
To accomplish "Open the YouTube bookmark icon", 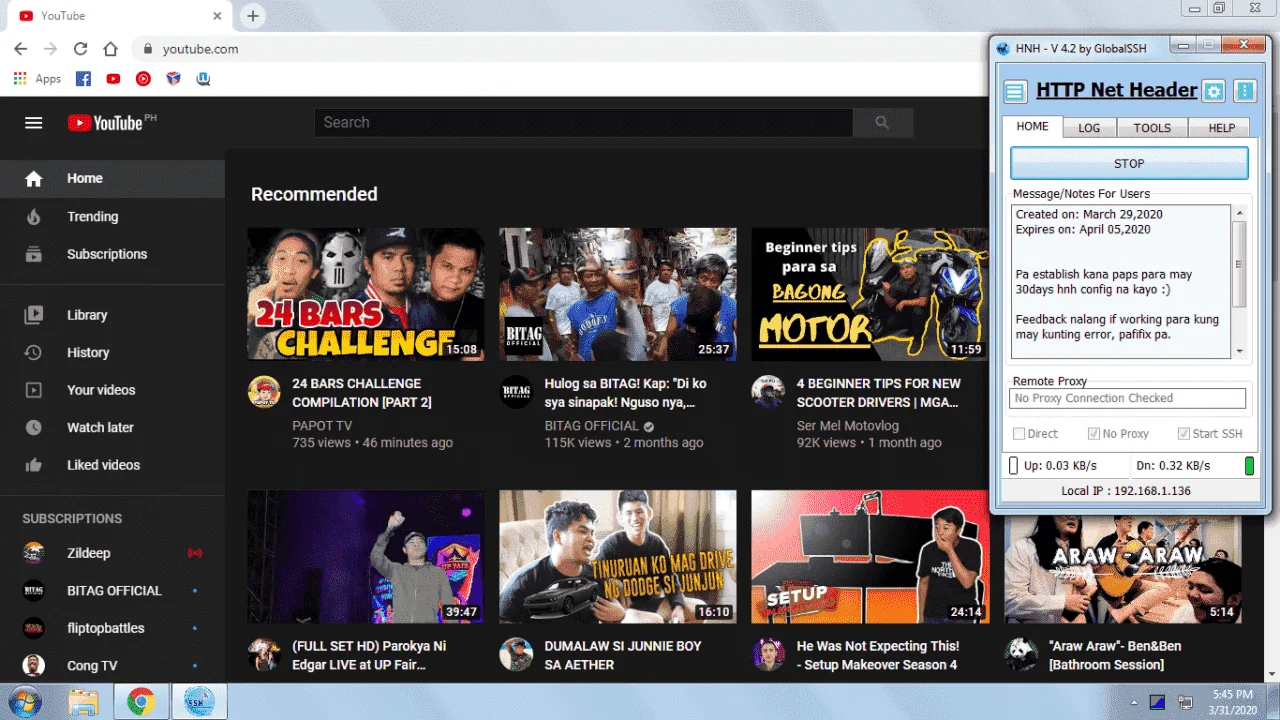I will coord(113,78).
